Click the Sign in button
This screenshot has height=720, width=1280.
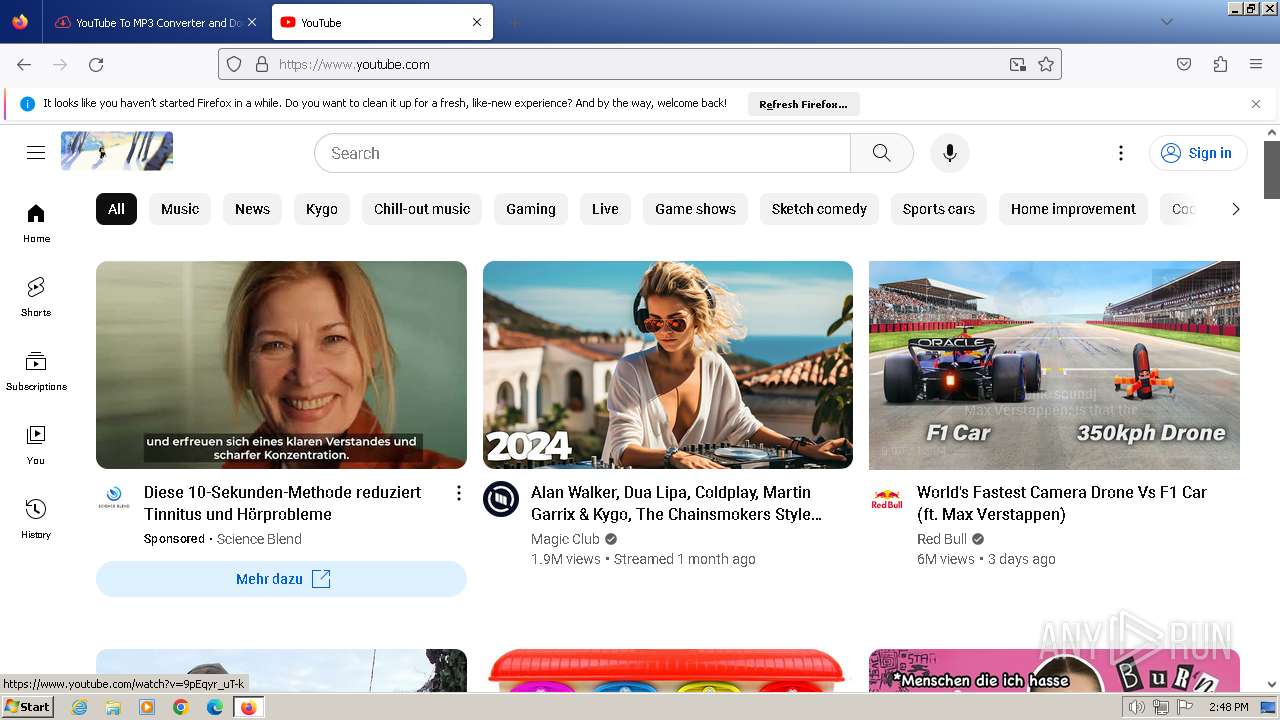click(x=1198, y=153)
